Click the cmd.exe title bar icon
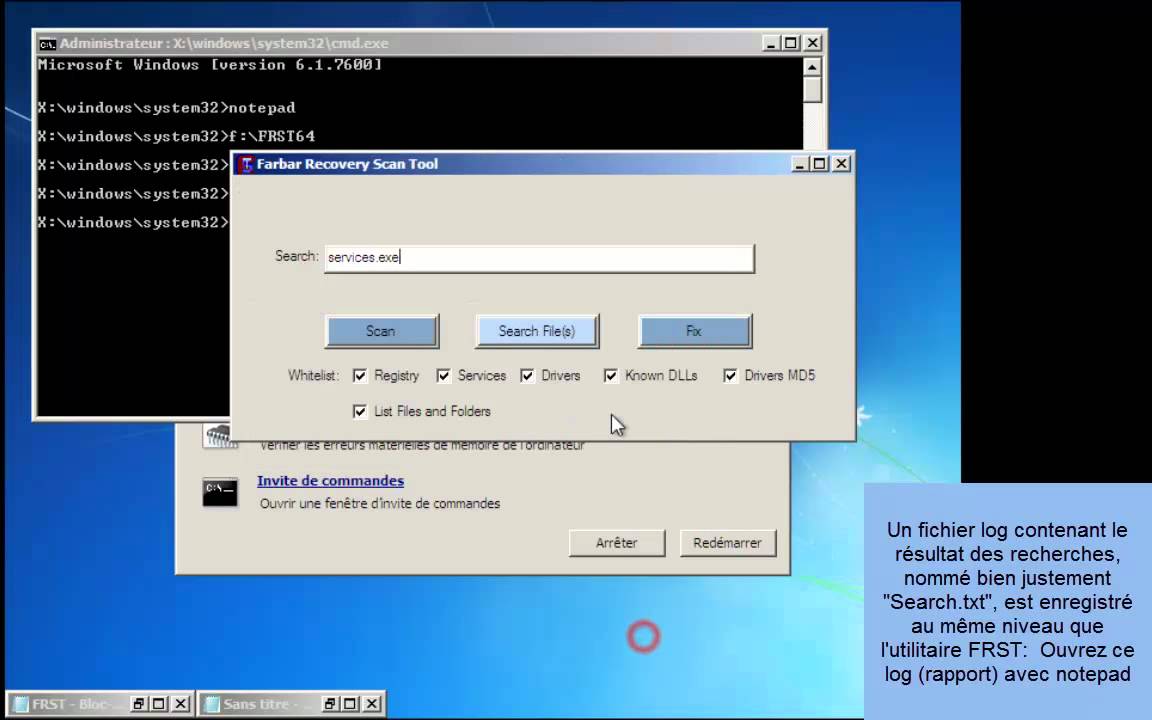This screenshot has height=720, width=1152. [x=47, y=44]
